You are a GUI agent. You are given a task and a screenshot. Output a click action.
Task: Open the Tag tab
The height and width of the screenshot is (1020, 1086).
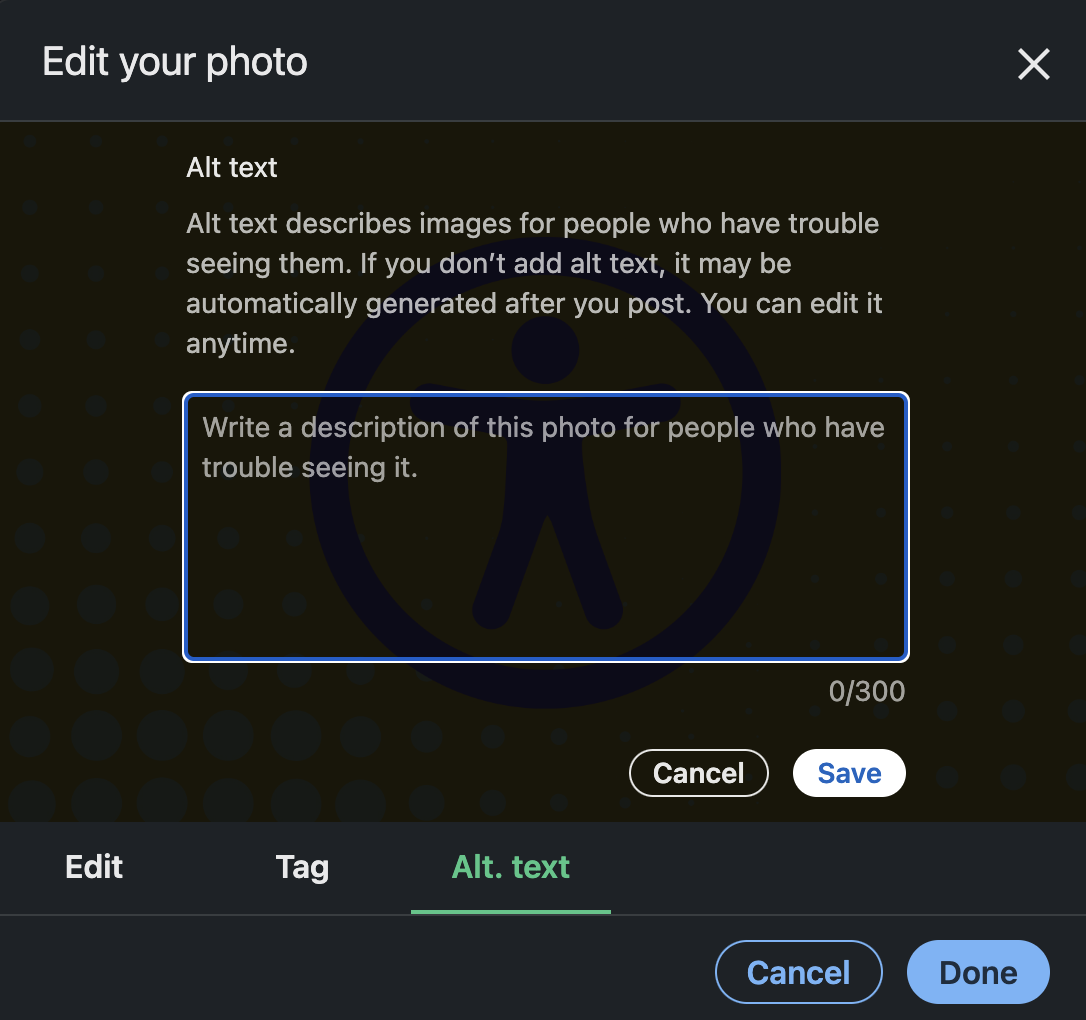pyautogui.click(x=302, y=867)
